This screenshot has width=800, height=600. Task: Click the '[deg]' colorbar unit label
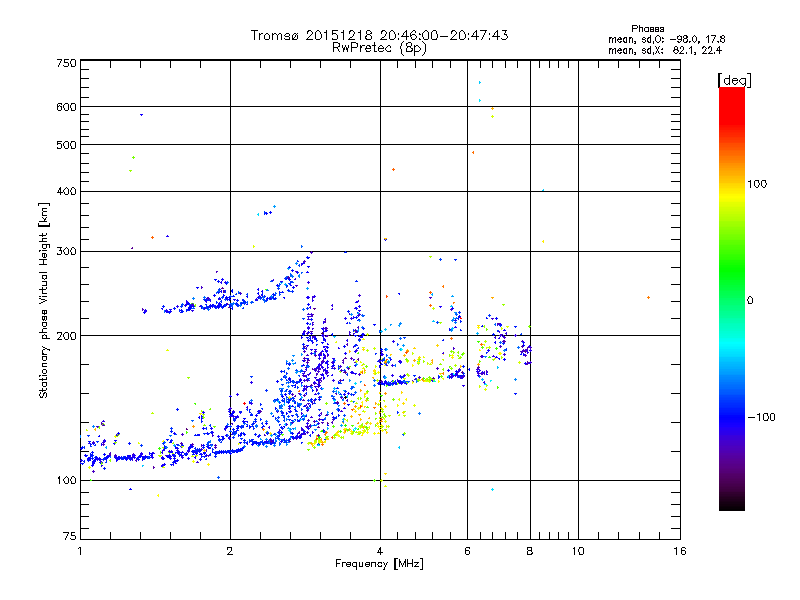(x=734, y=81)
